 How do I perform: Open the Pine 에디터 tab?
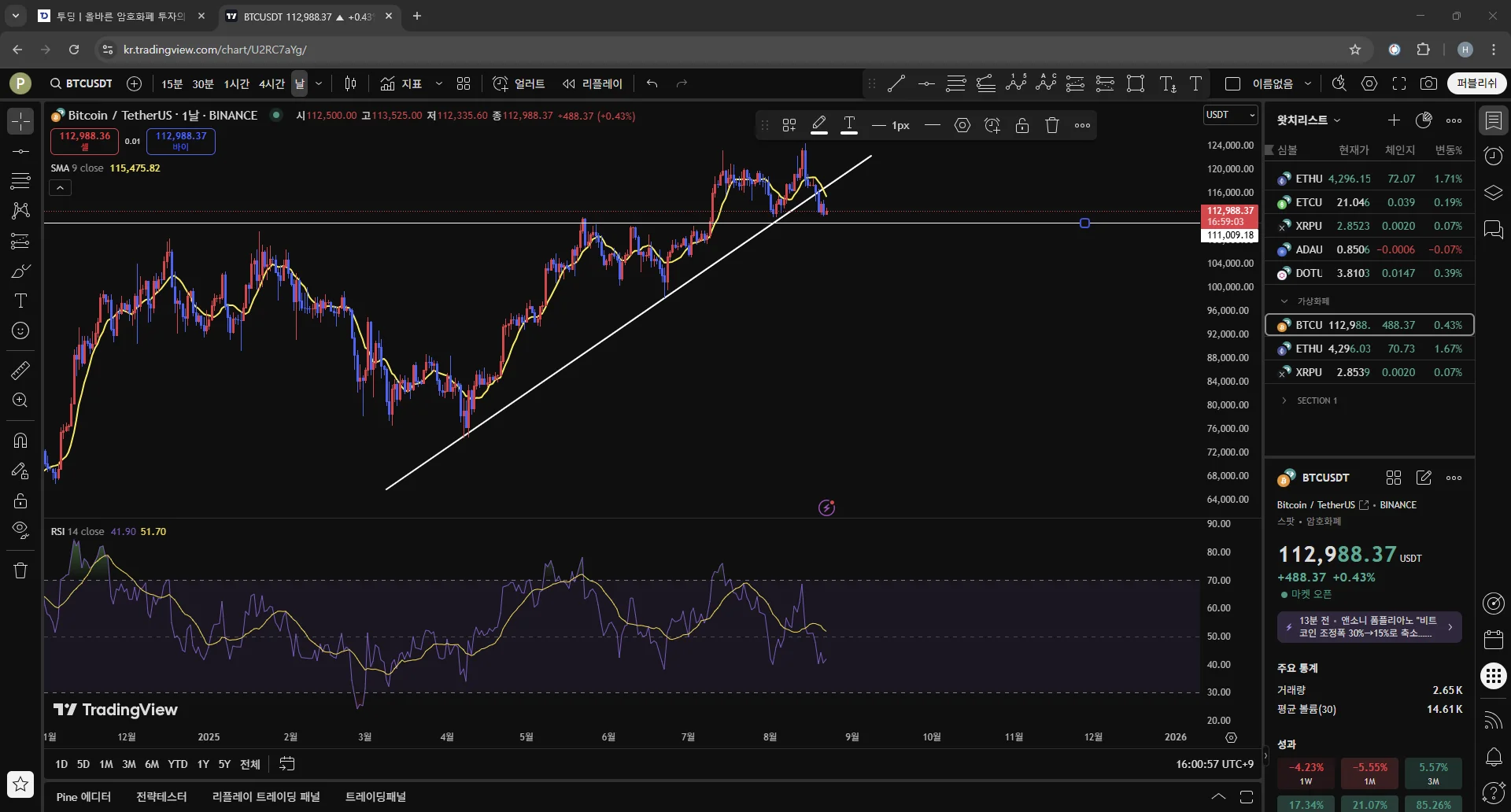[x=83, y=796]
